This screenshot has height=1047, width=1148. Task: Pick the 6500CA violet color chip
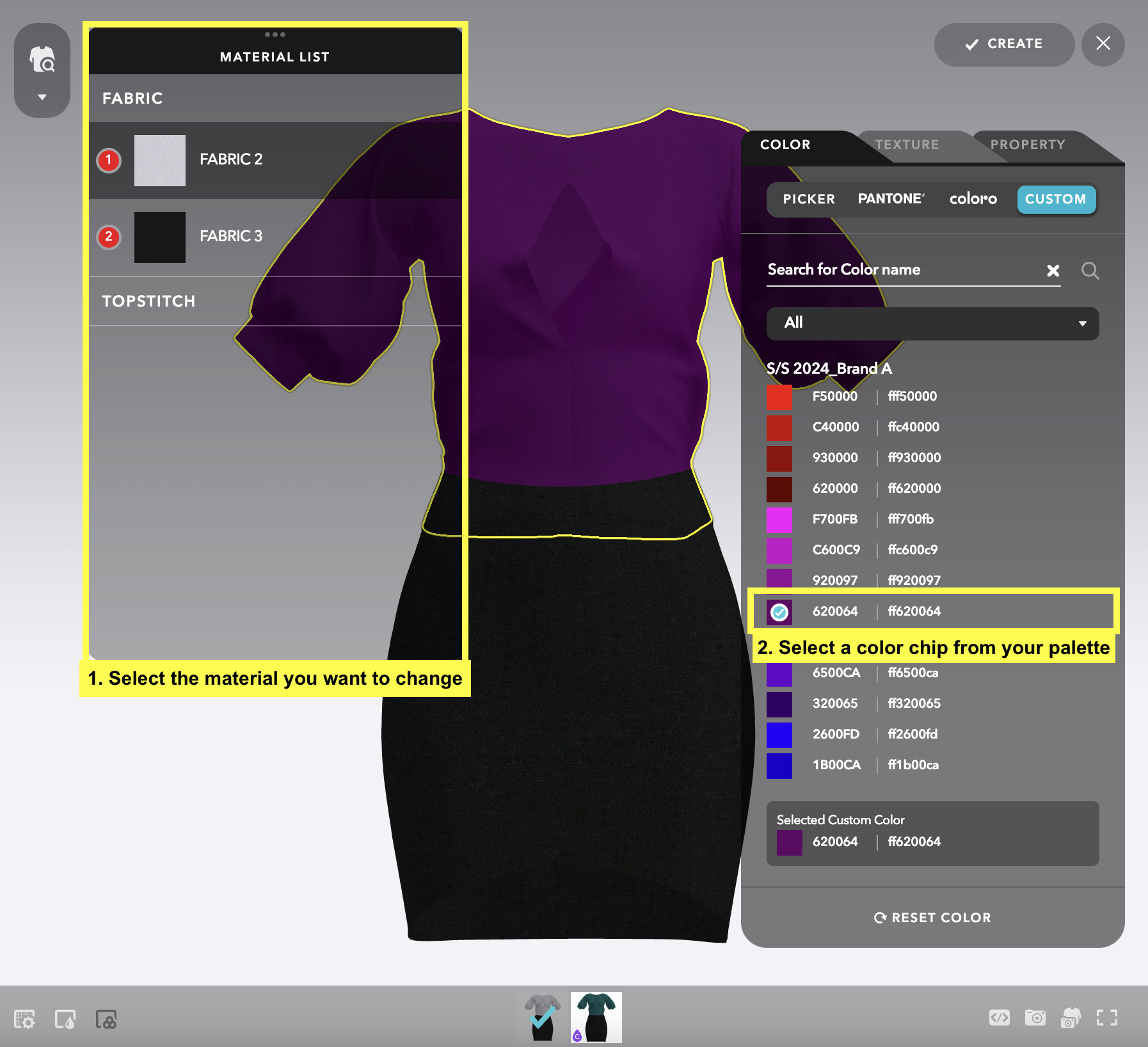tap(779, 675)
